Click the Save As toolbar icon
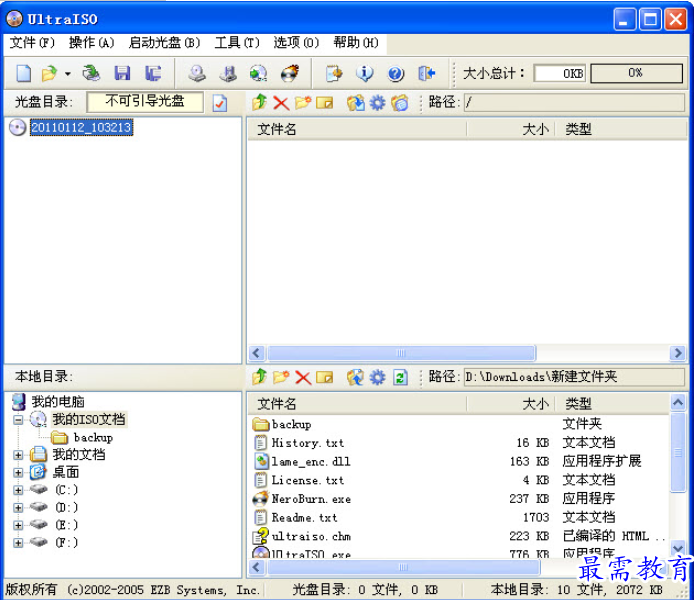 [153, 73]
